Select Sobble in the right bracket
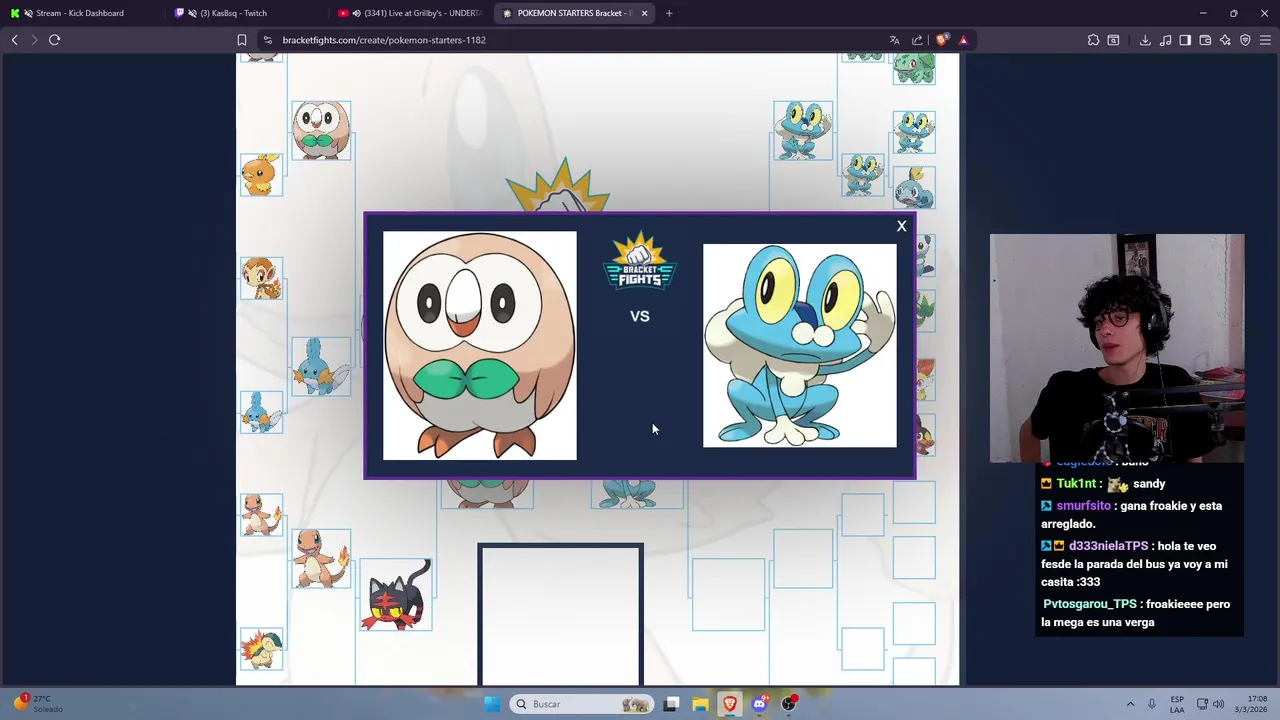The image size is (1280, 720). [914, 187]
